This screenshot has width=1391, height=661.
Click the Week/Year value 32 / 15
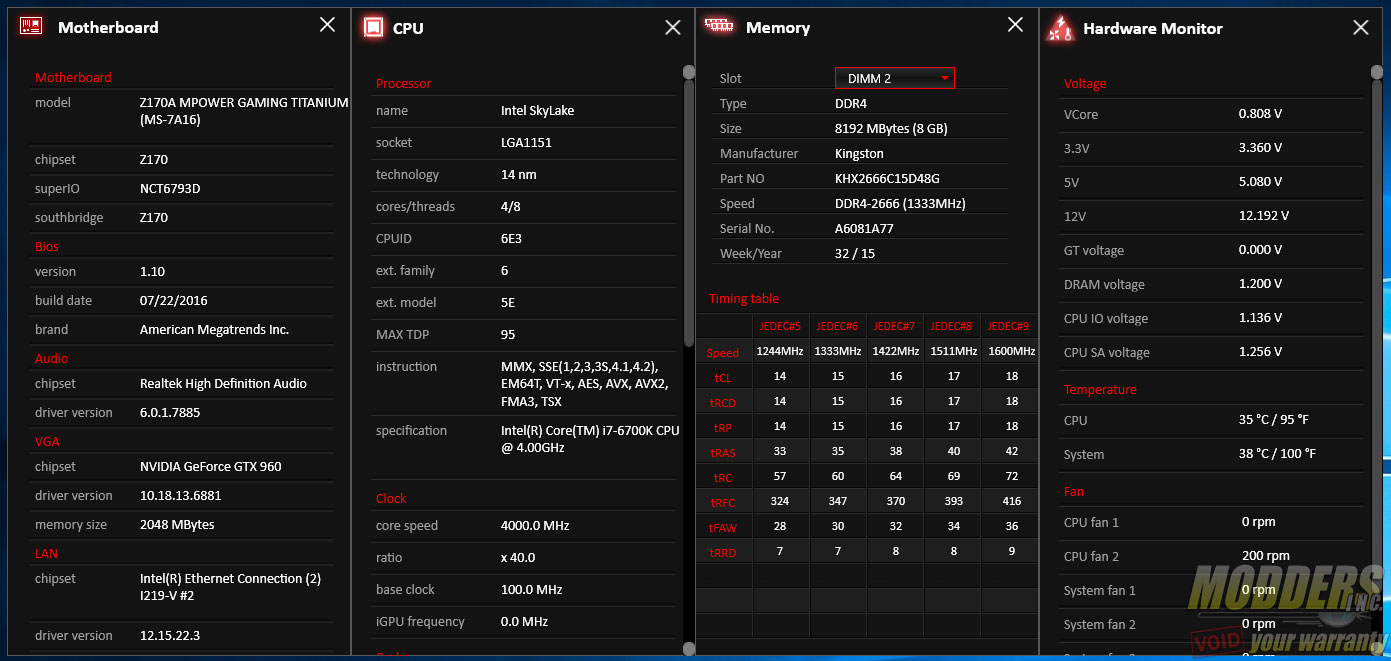855,253
